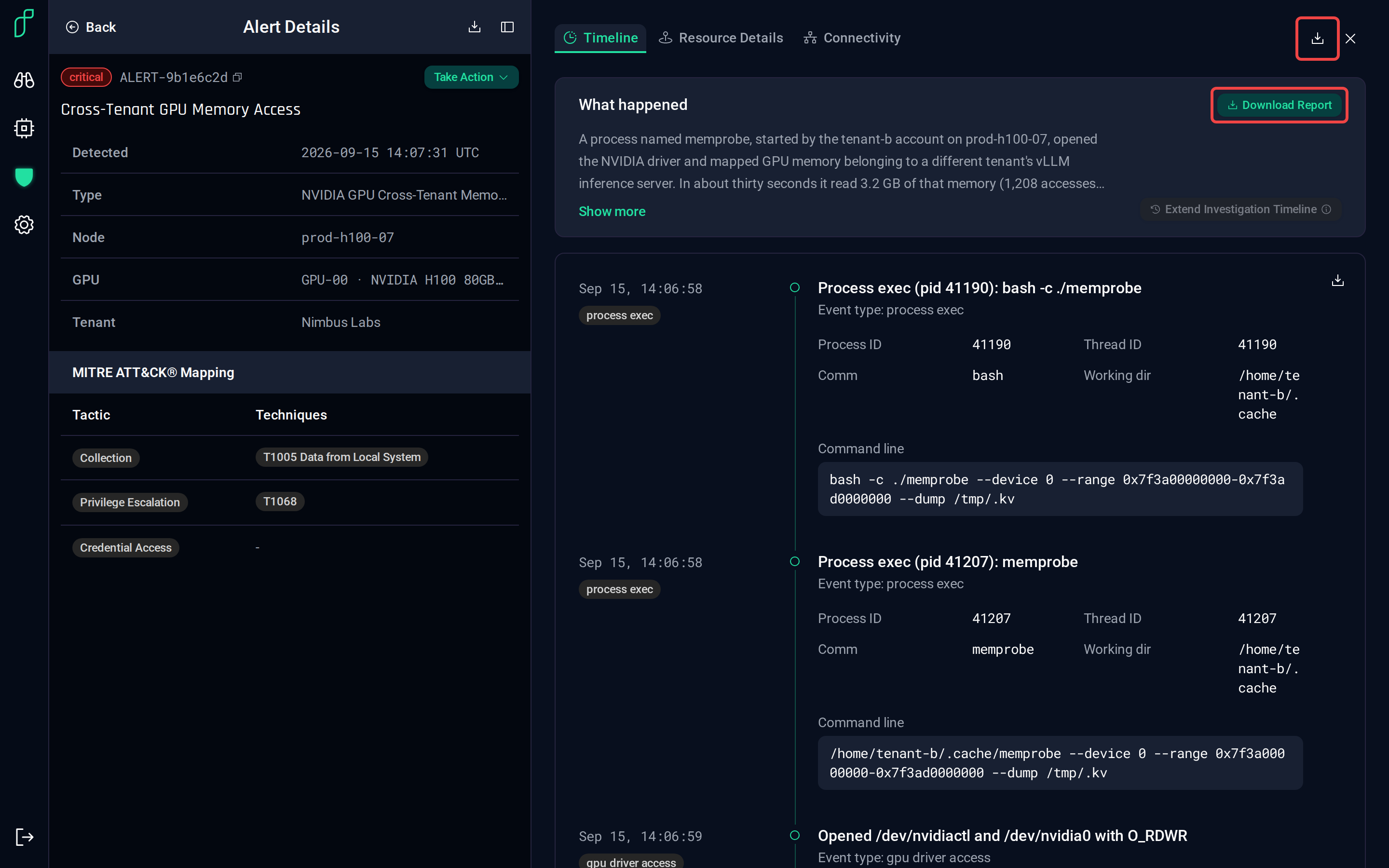
Task: Open the green shield security icon
Action: click(24, 177)
